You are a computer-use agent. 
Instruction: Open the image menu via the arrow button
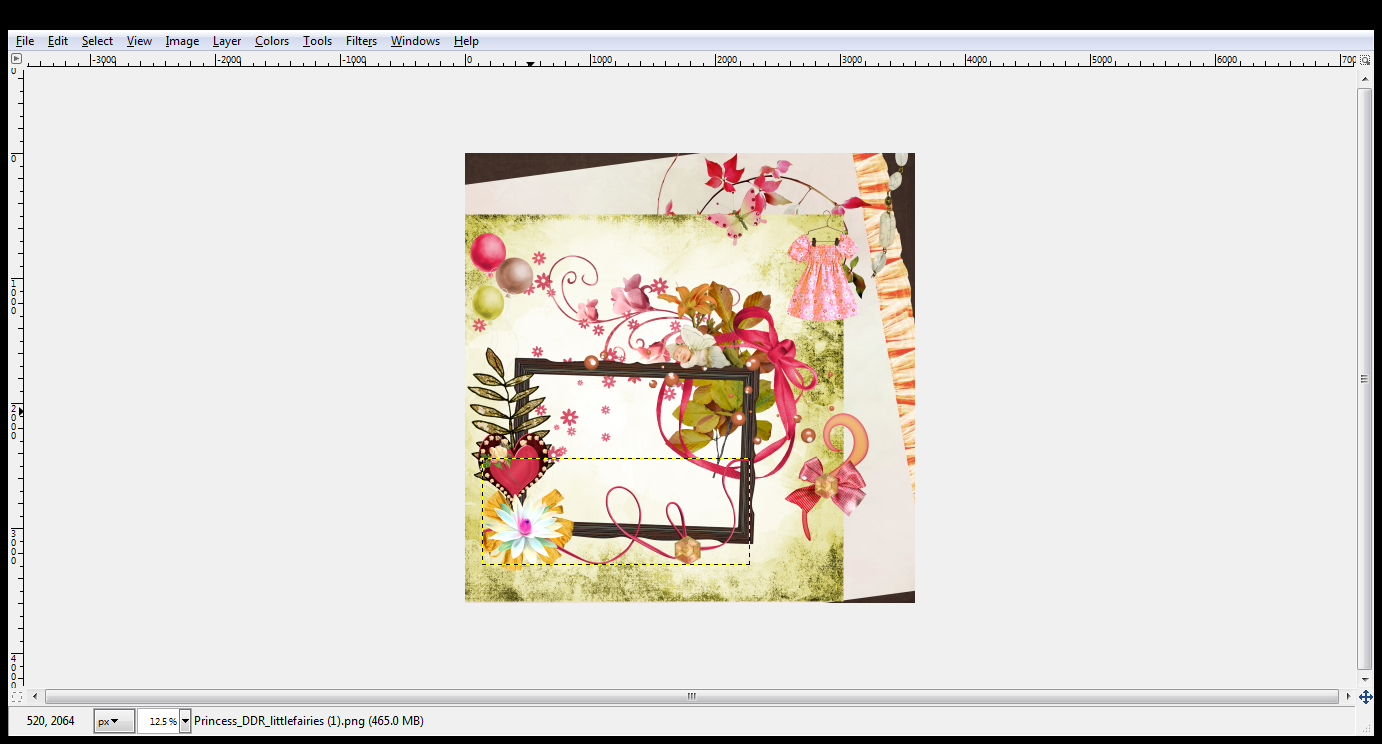point(15,57)
